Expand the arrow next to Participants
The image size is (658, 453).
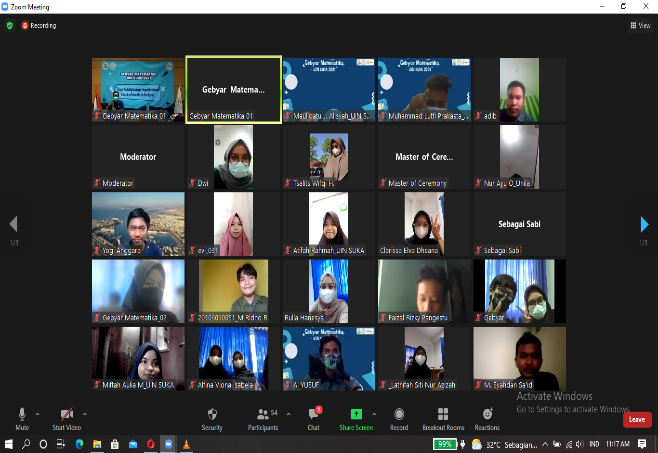click(x=288, y=414)
